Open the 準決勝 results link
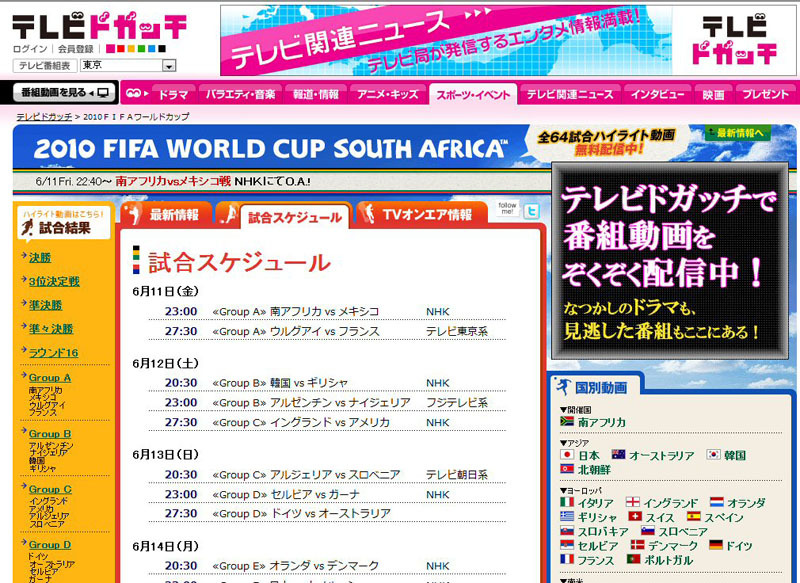 pyautogui.click(x=45, y=305)
